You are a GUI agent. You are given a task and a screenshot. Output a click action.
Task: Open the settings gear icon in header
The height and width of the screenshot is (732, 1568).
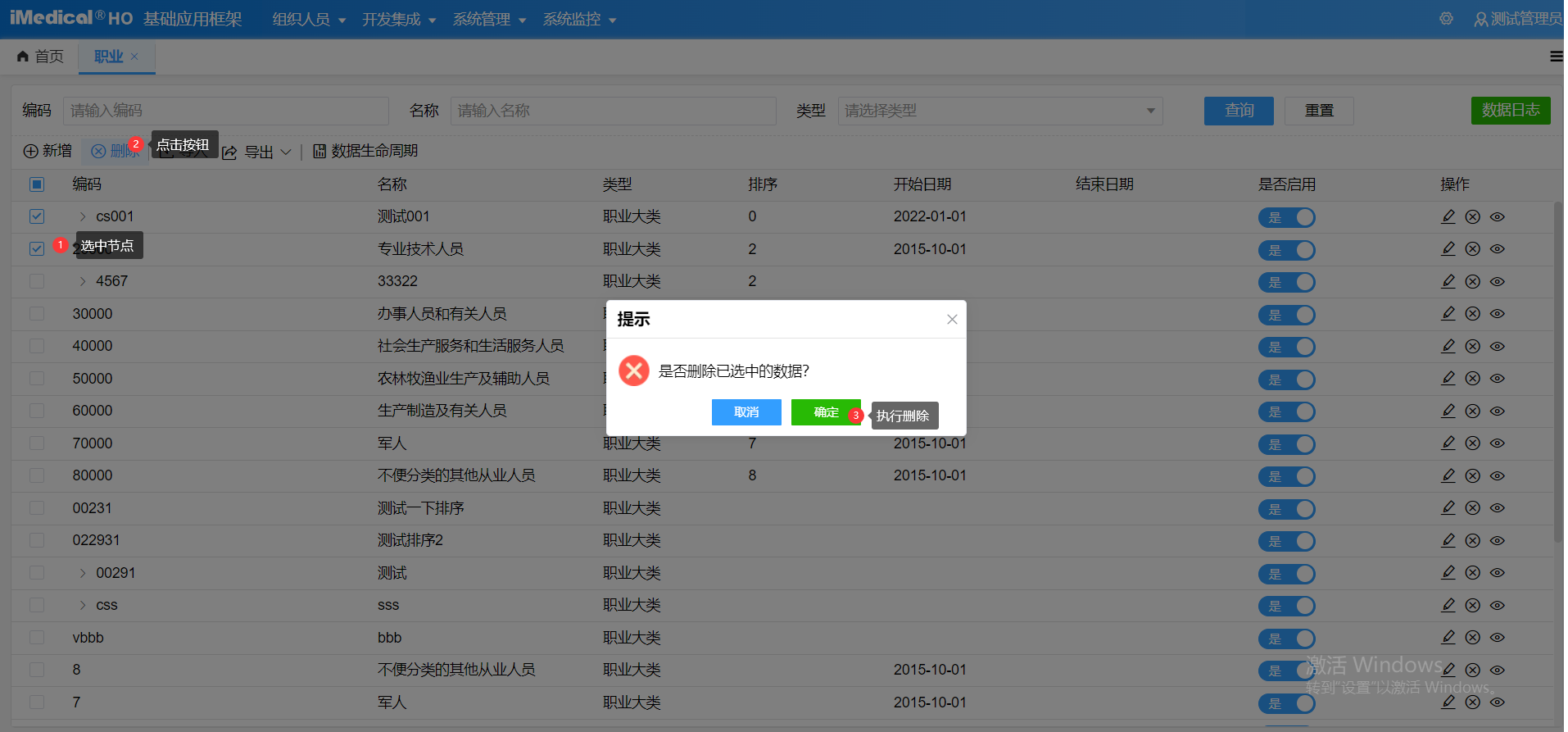[x=1446, y=19]
